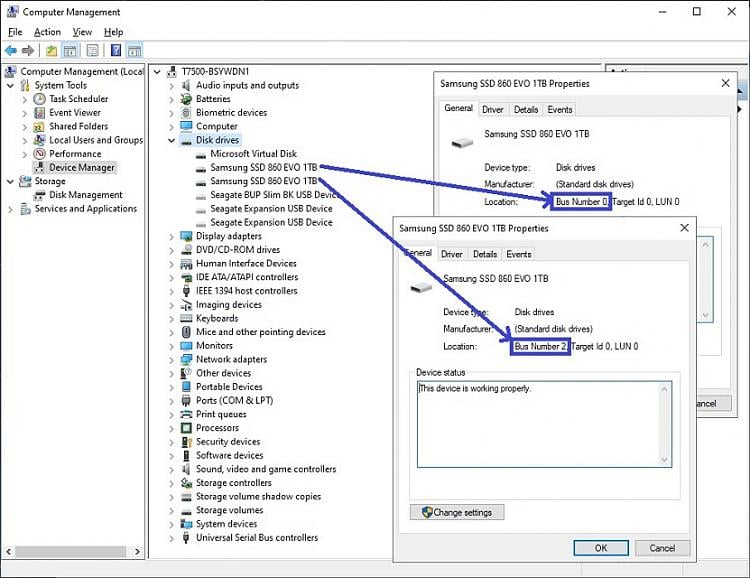Click Cancel in the front Properties dialog
The image size is (750, 578).
tap(662, 548)
